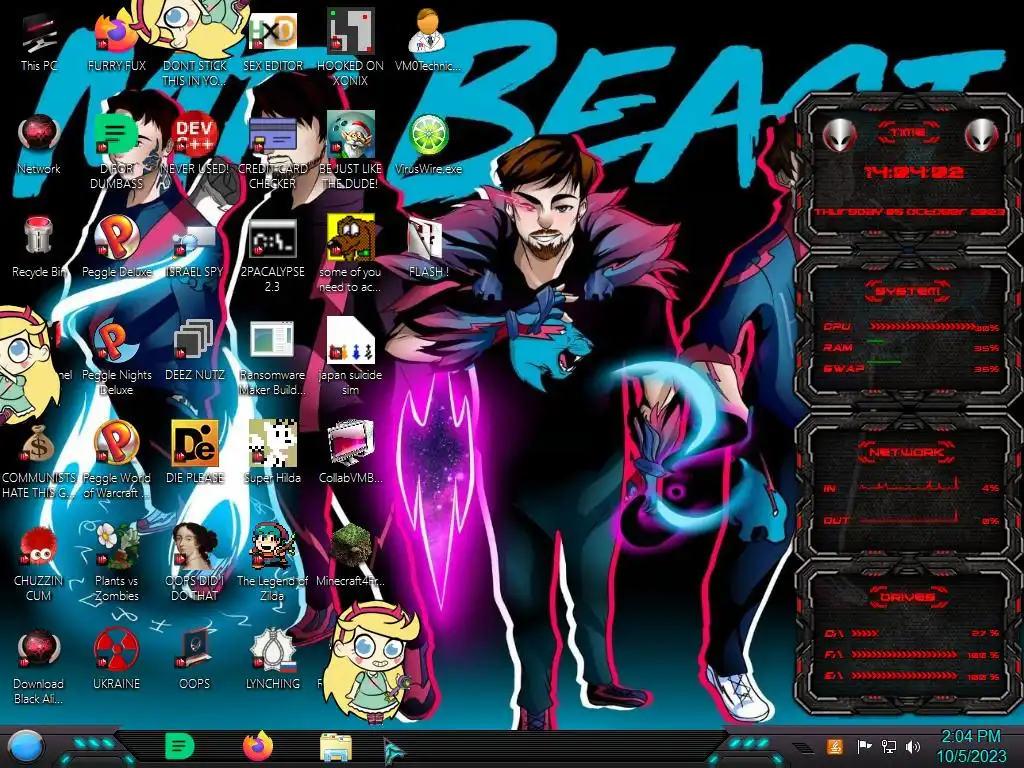Open the OOPS DID I DO THAT portrait icon
The image size is (1024, 768).
coord(195,546)
